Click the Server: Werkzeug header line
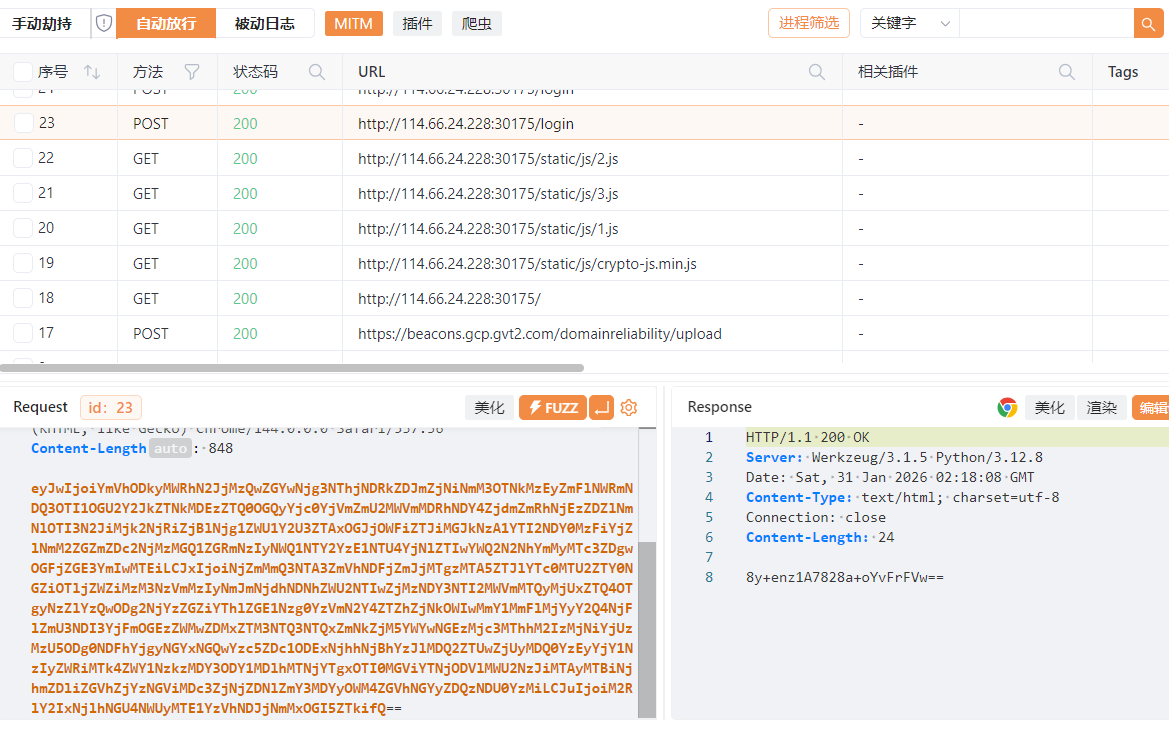The width and height of the screenshot is (1169, 734). [894, 457]
